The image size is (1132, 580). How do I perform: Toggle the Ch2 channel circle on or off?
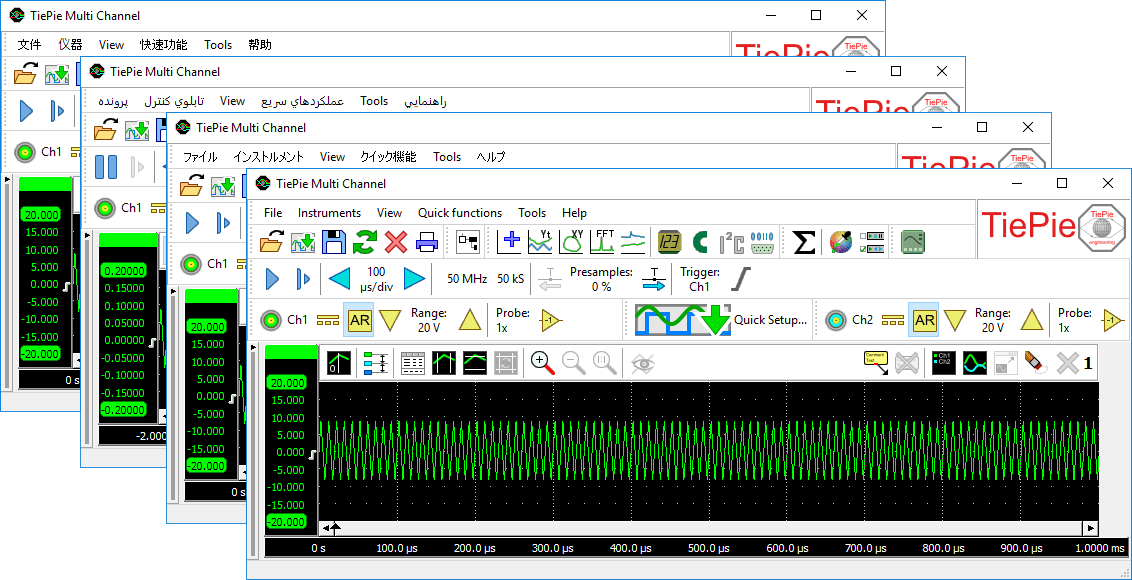point(836,320)
